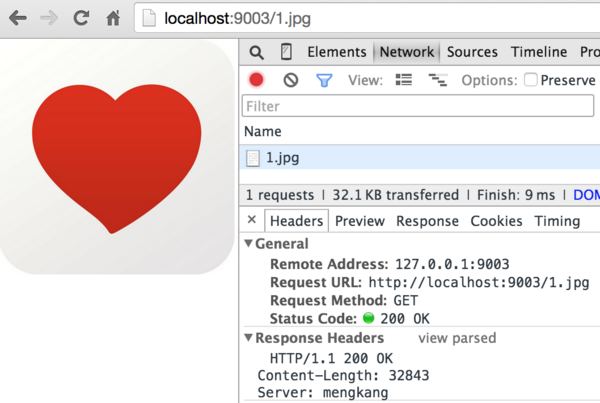The height and width of the screenshot is (403, 600).
Task: Toggle device mode phone icon
Action: coord(286,53)
